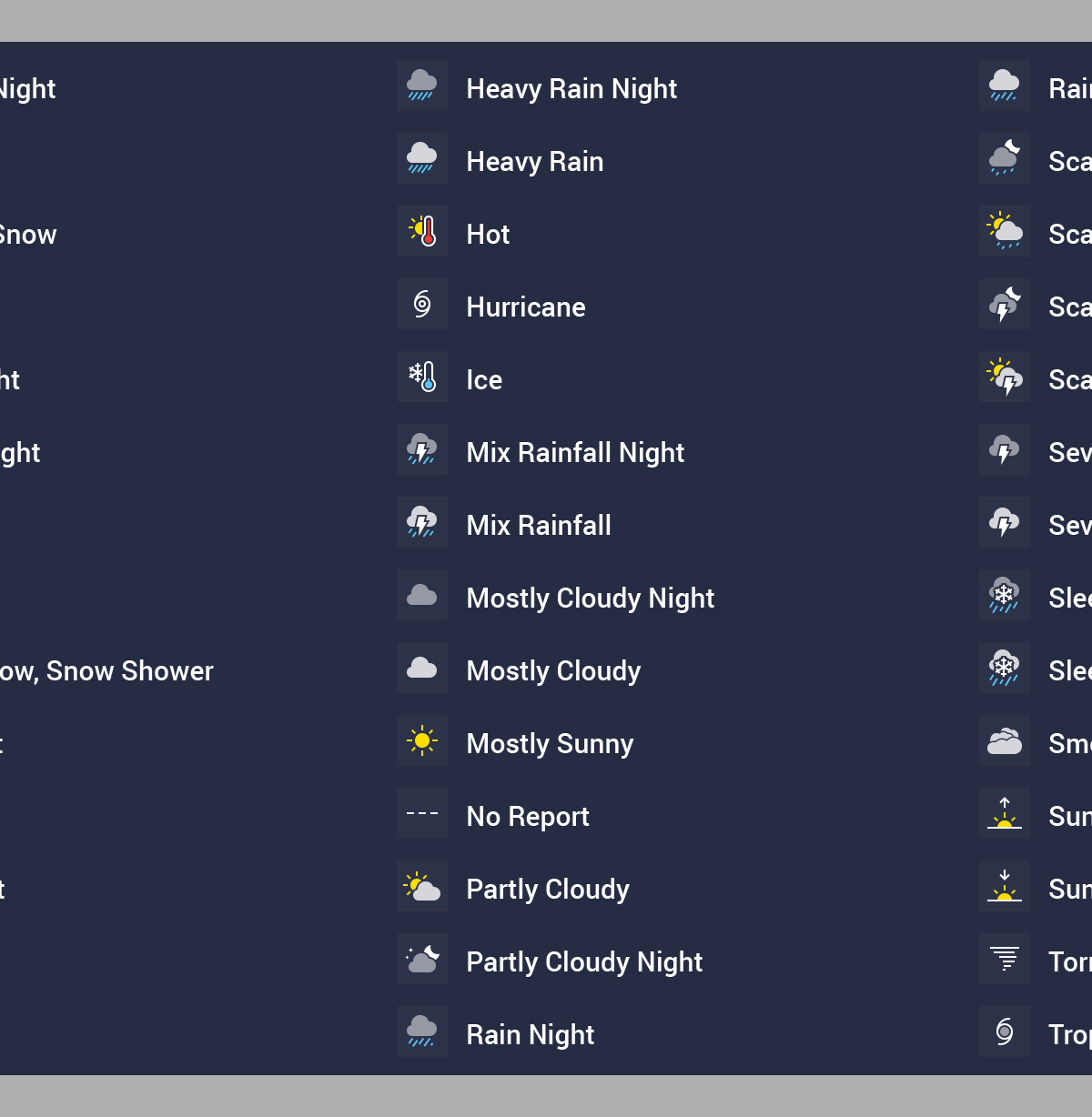Click the Partly Cloudy icon
The width and height of the screenshot is (1092, 1117).
pyautogui.click(x=422, y=886)
